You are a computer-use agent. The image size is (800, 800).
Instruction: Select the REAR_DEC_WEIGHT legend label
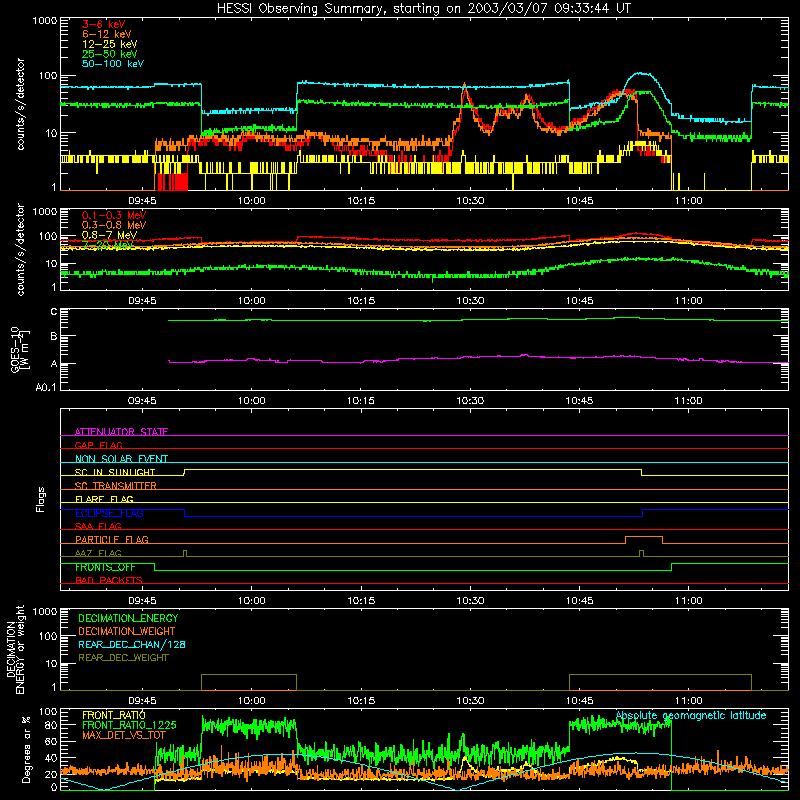(x=123, y=658)
